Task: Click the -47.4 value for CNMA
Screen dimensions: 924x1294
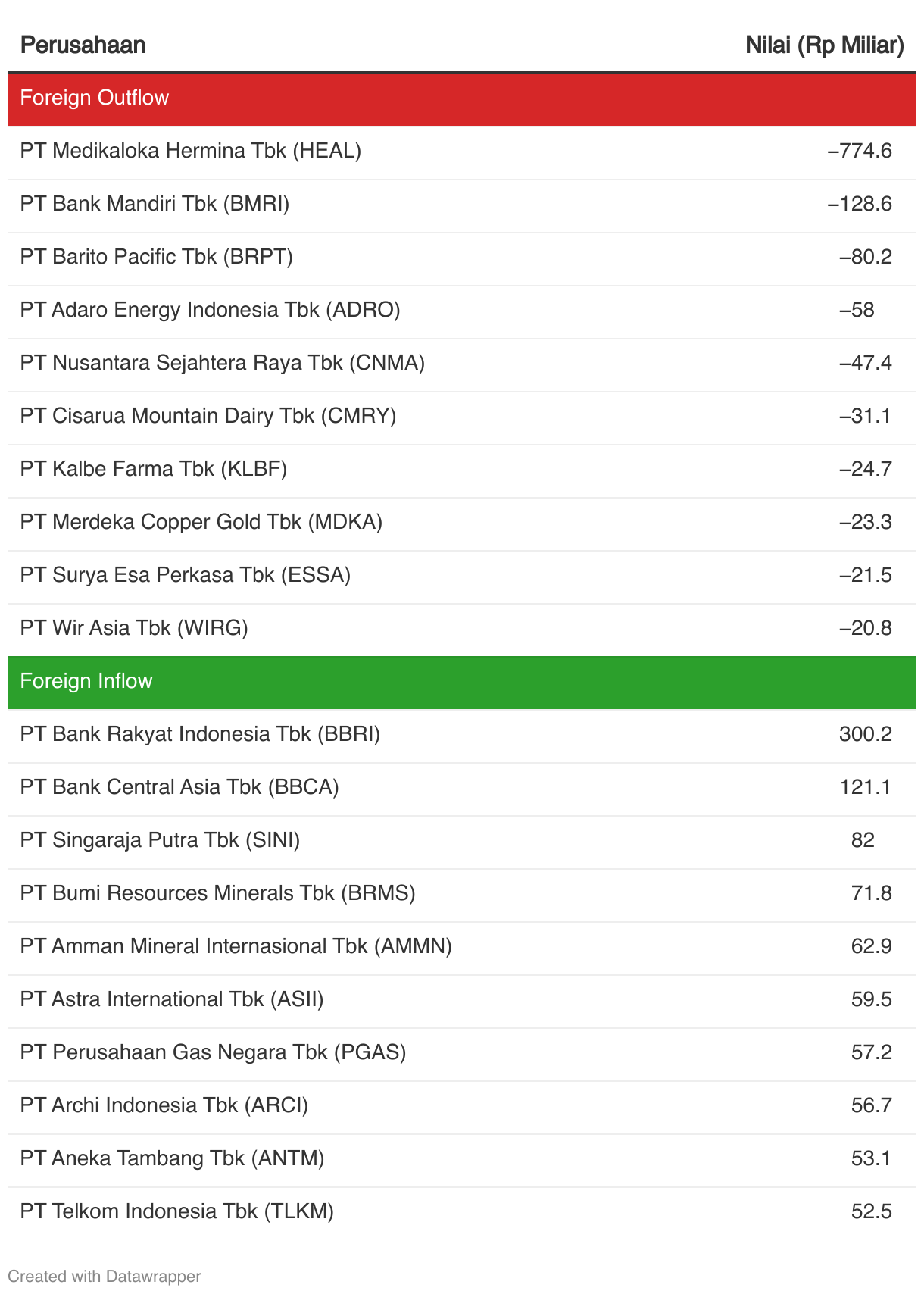Action: click(865, 363)
